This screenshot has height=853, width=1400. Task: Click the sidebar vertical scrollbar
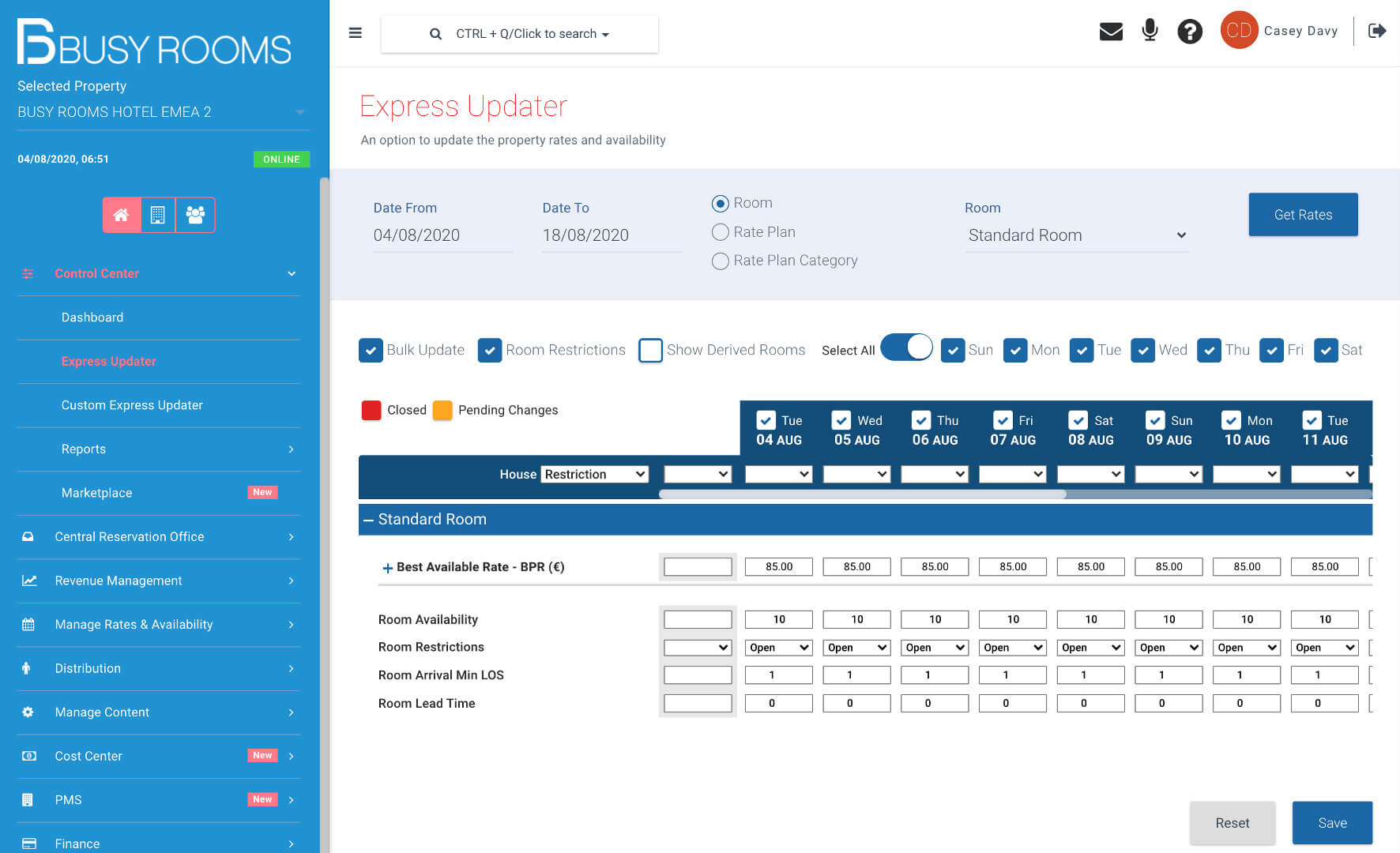(x=324, y=513)
